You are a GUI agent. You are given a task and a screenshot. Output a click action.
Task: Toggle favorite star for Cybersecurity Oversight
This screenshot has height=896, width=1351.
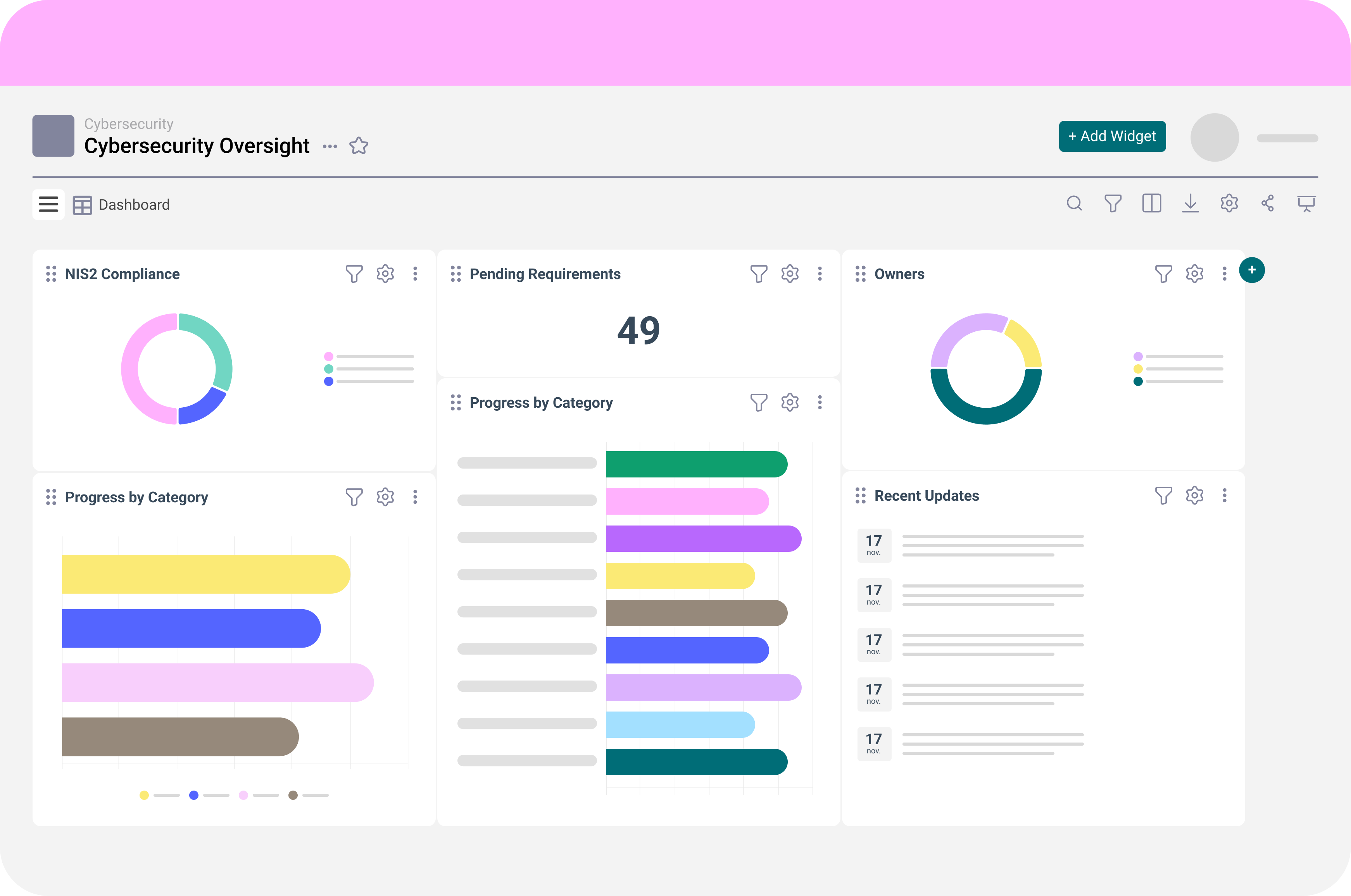[x=358, y=146]
